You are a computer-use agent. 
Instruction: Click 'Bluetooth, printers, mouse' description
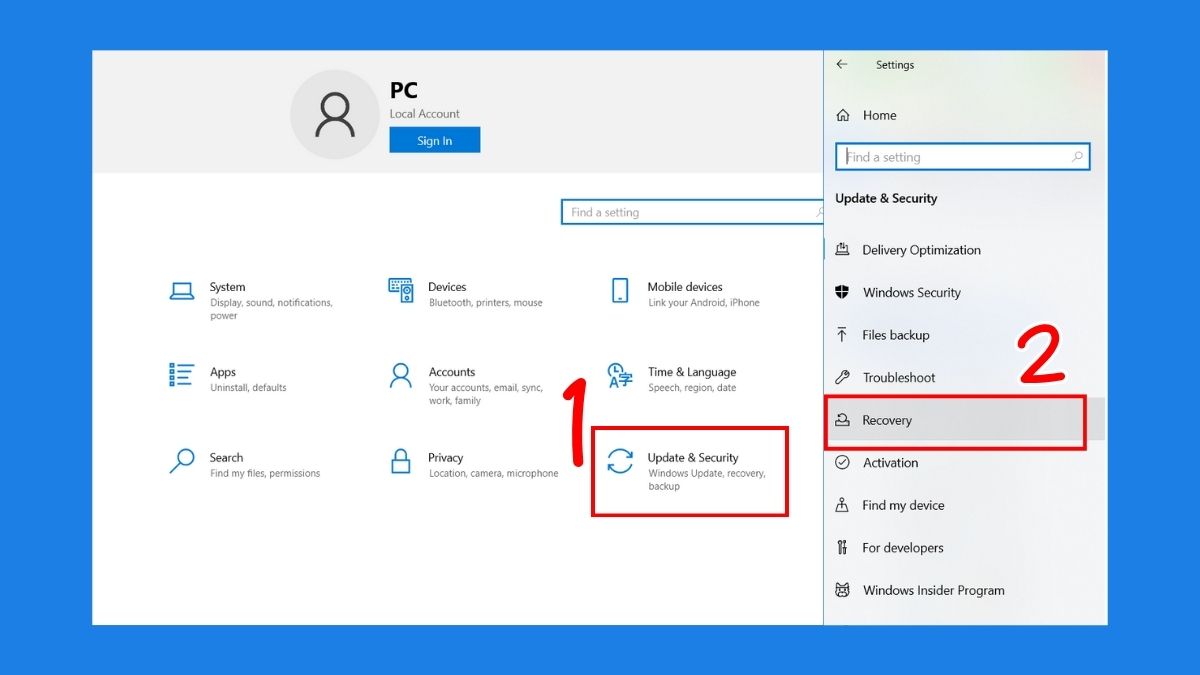486,303
